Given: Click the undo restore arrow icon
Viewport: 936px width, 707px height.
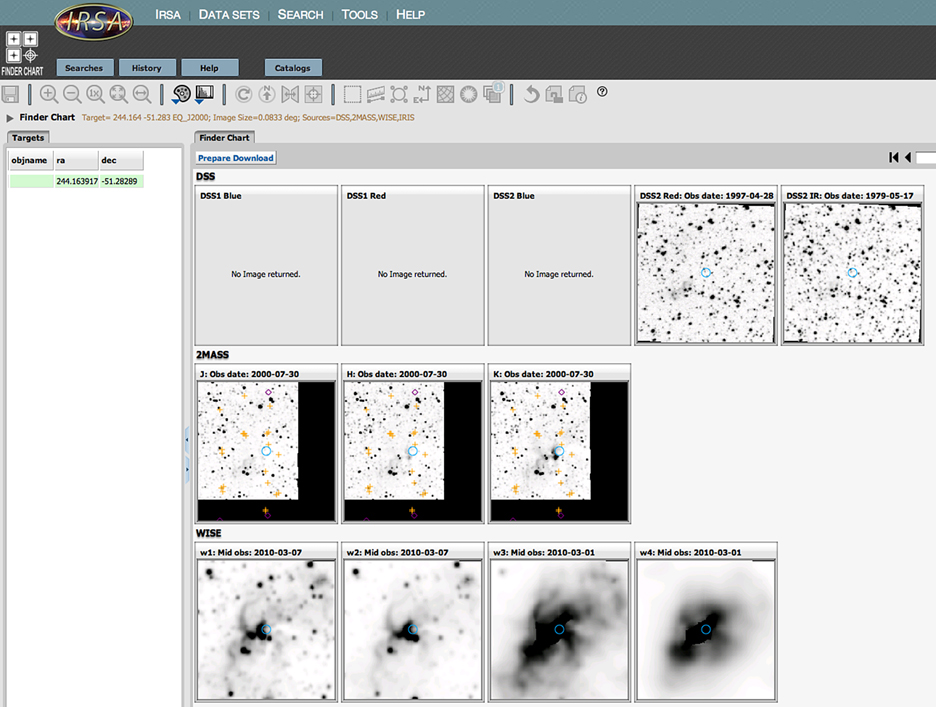Looking at the screenshot, I should pyautogui.click(x=531, y=95).
